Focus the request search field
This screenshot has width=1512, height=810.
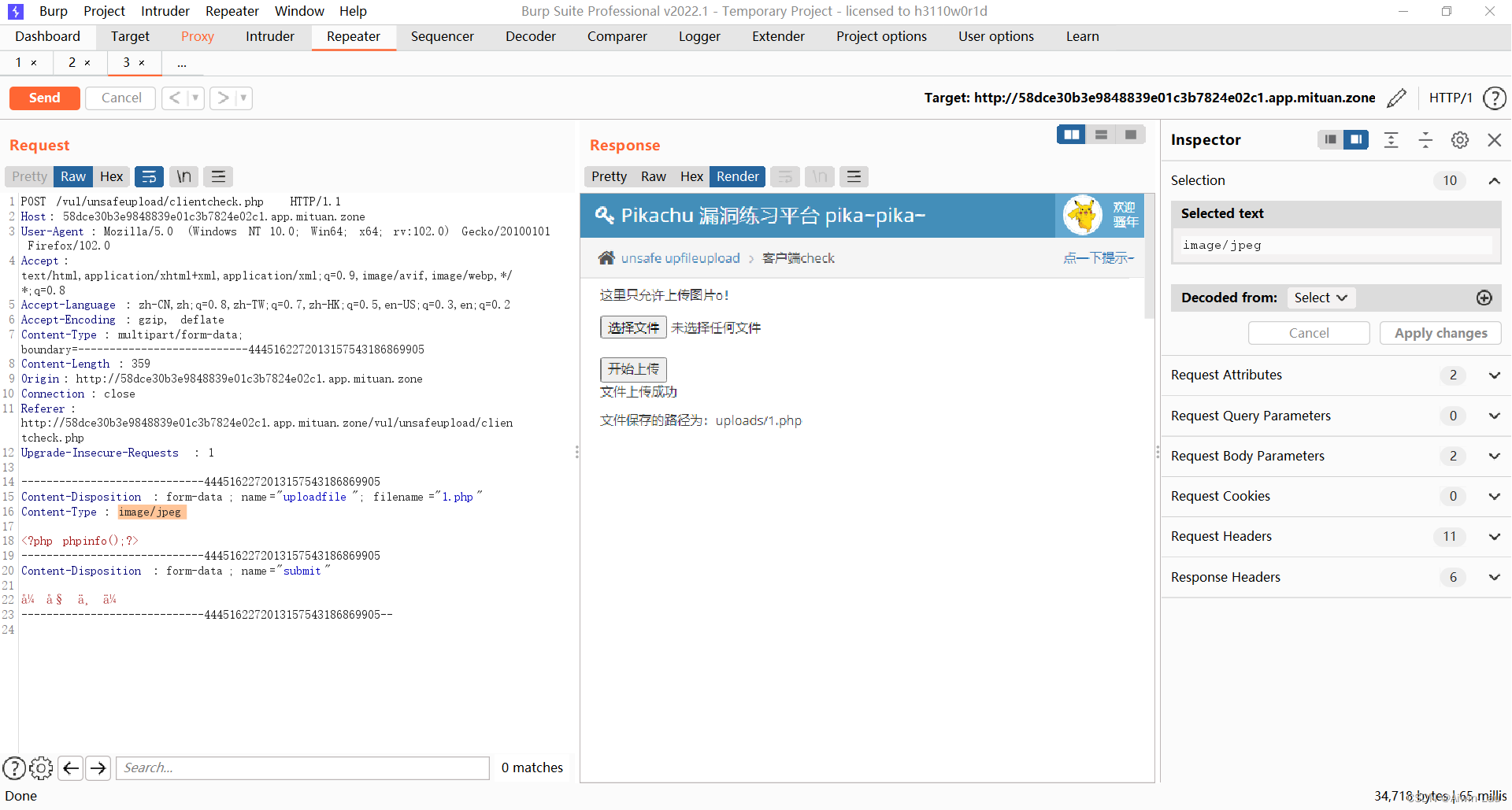(x=303, y=767)
